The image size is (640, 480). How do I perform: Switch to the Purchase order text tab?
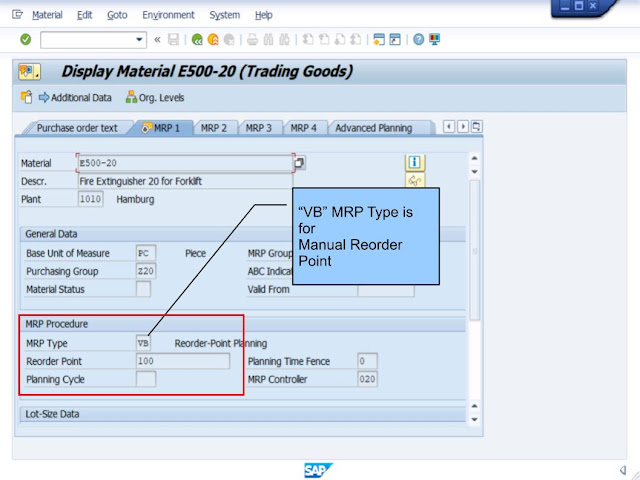tap(77, 128)
